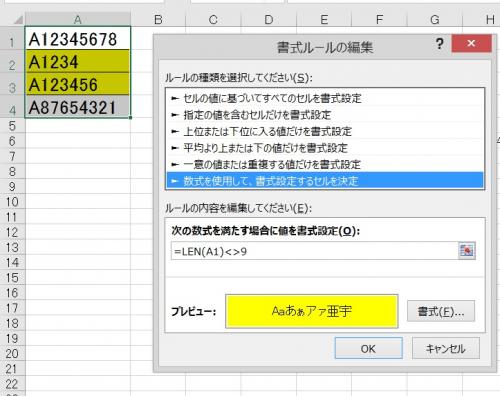The width and height of the screenshot is (500, 396).
Task: Select rule type 数式を使用して、書式設定するセルを決定
Action: pos(325,181)
